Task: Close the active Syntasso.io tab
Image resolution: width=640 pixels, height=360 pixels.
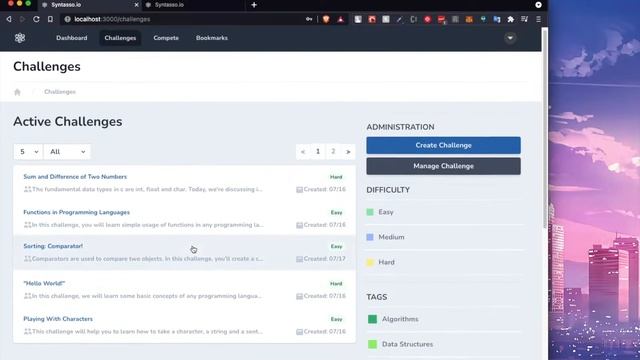Action: tap(136, 5)
